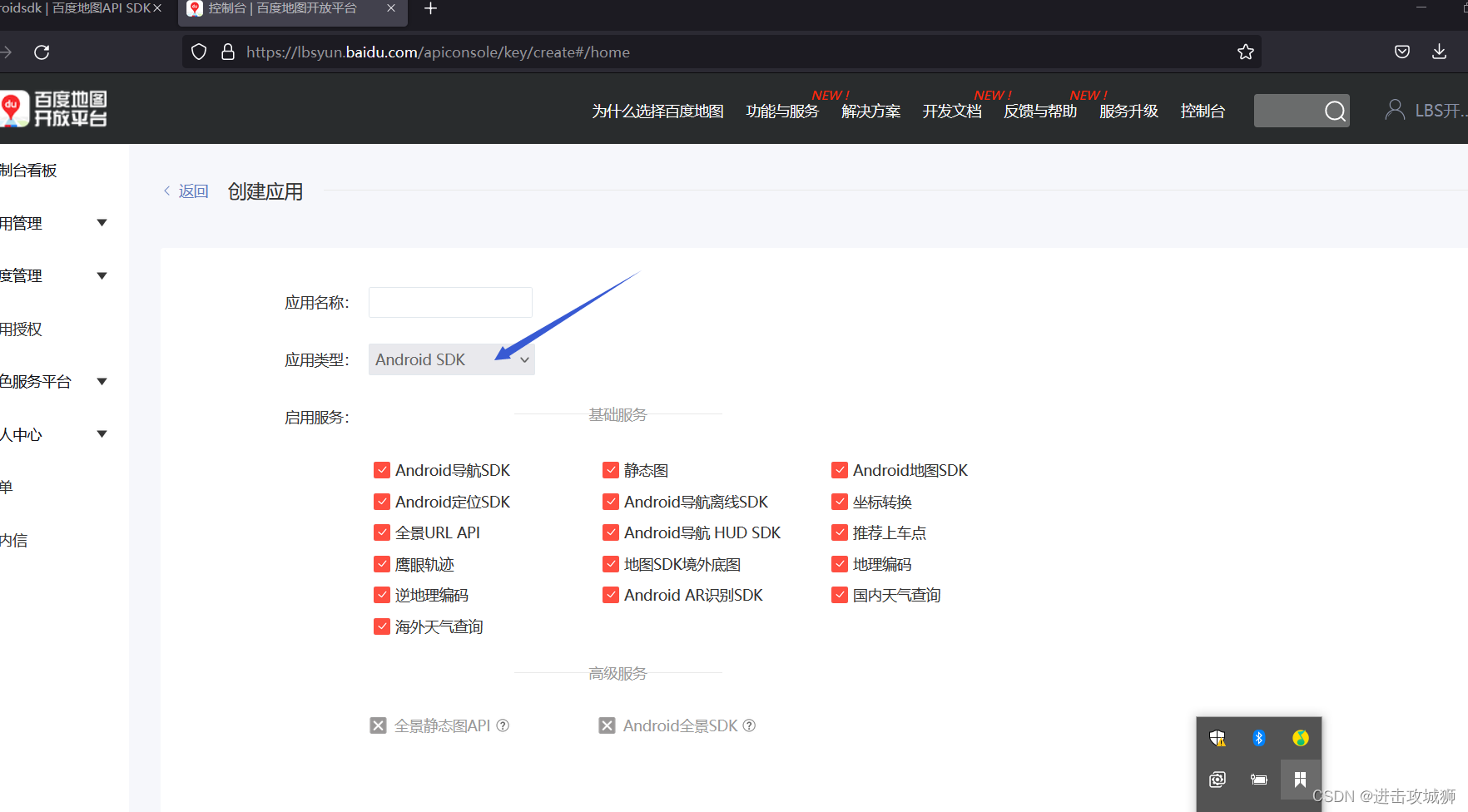Open the browser downloads icon

click(x=1439, y=52)
